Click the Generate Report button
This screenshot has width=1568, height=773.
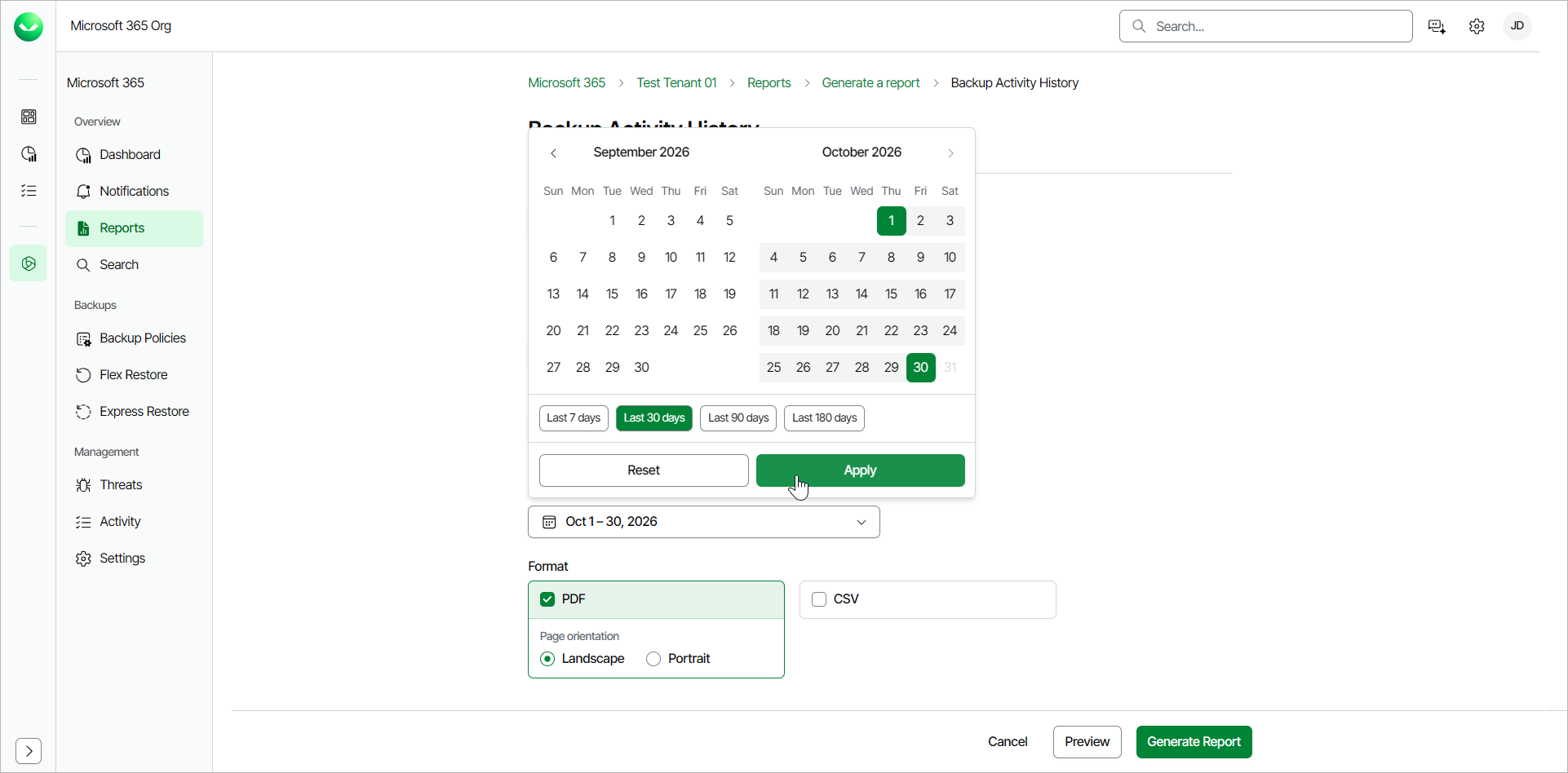tap(1194, 742)
